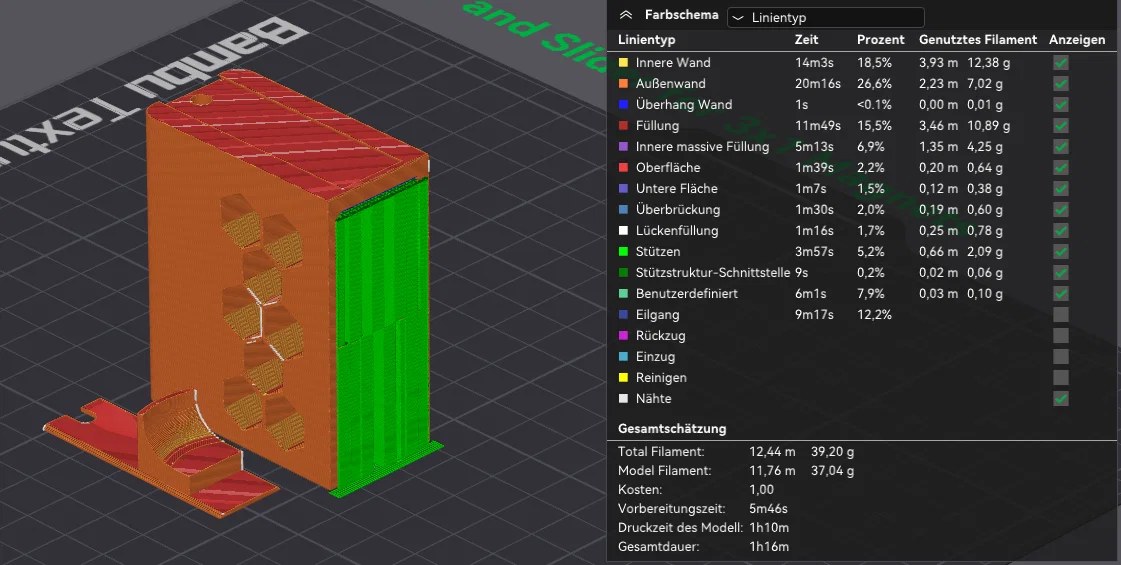Screen dimensions: 1121x565
Task: Click the Überbrückung color swatch
Action: (x=623, y=210)
